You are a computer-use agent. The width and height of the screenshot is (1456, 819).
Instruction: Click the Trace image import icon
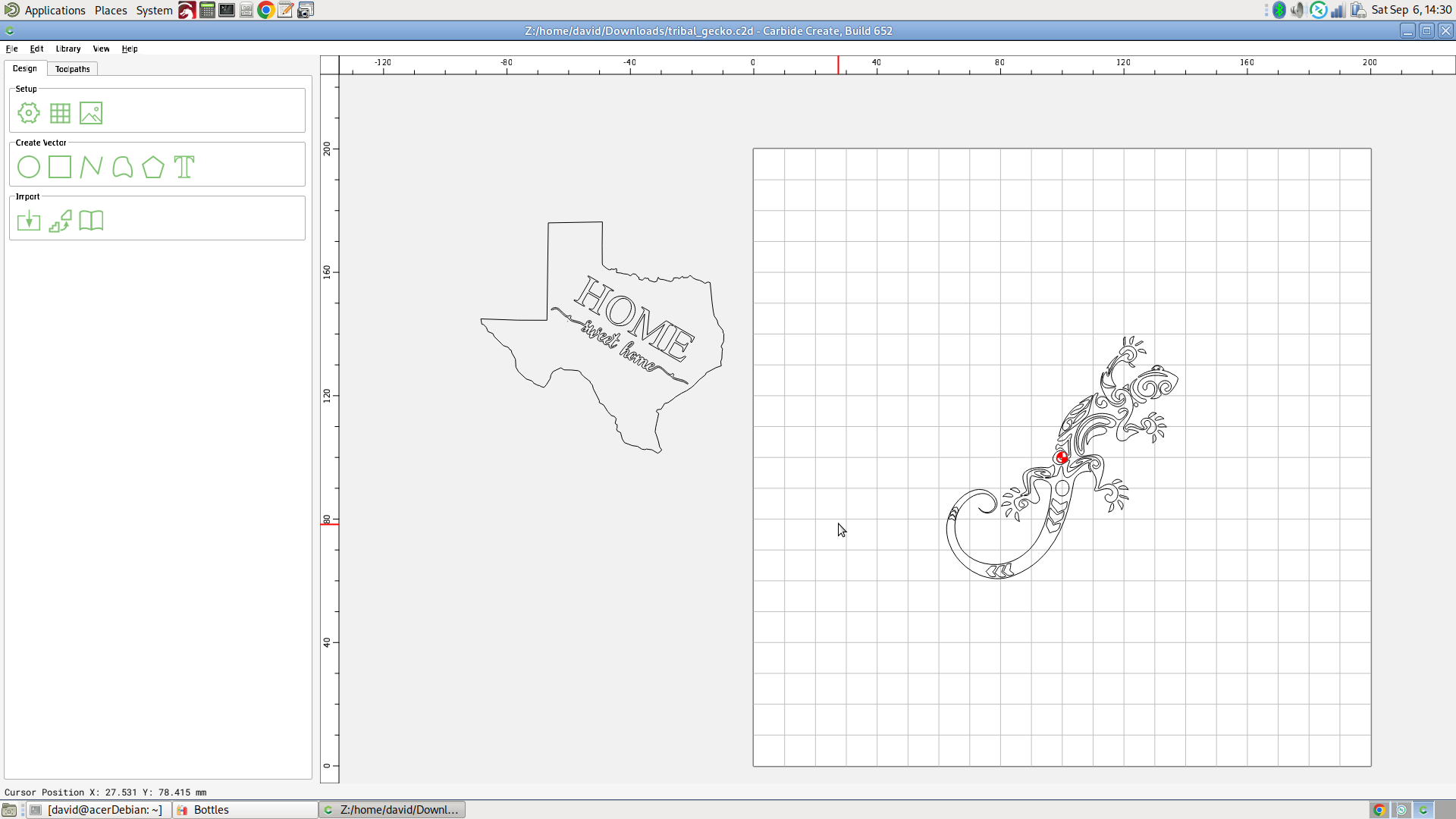[x=60, y=221]
